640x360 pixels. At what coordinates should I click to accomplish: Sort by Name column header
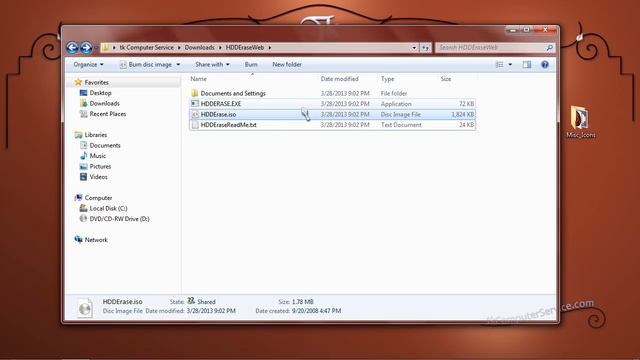[198, 79]
